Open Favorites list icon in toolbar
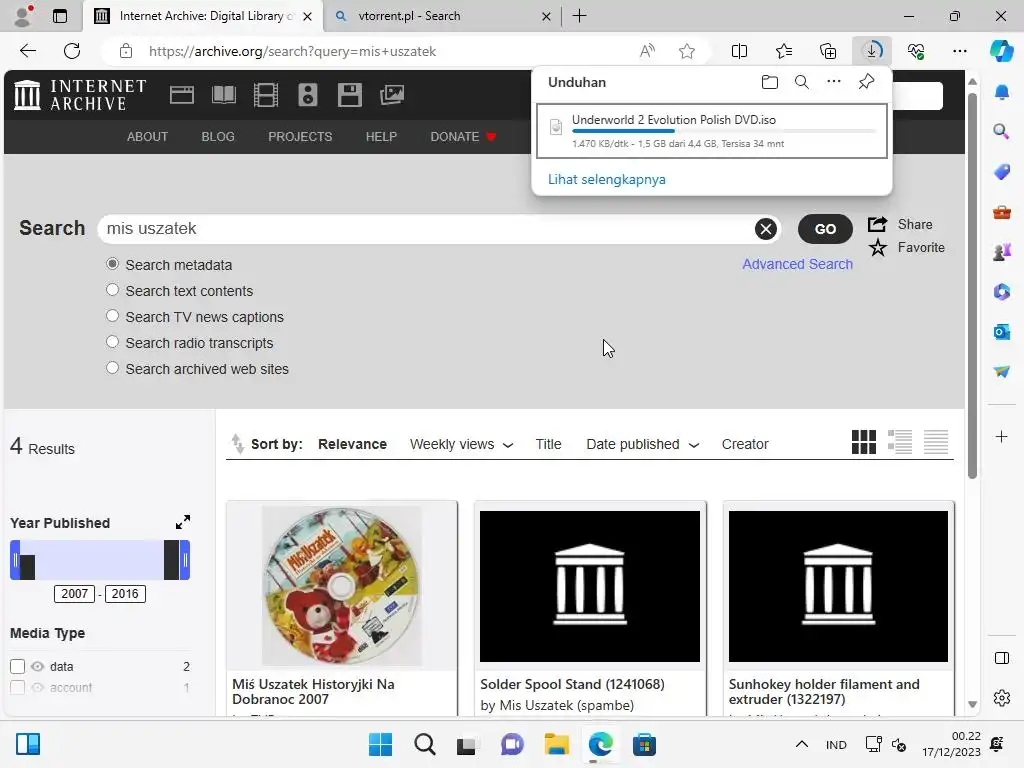Image resolution: width=1024 pixels, height=768 pixels. click(784, 51)
